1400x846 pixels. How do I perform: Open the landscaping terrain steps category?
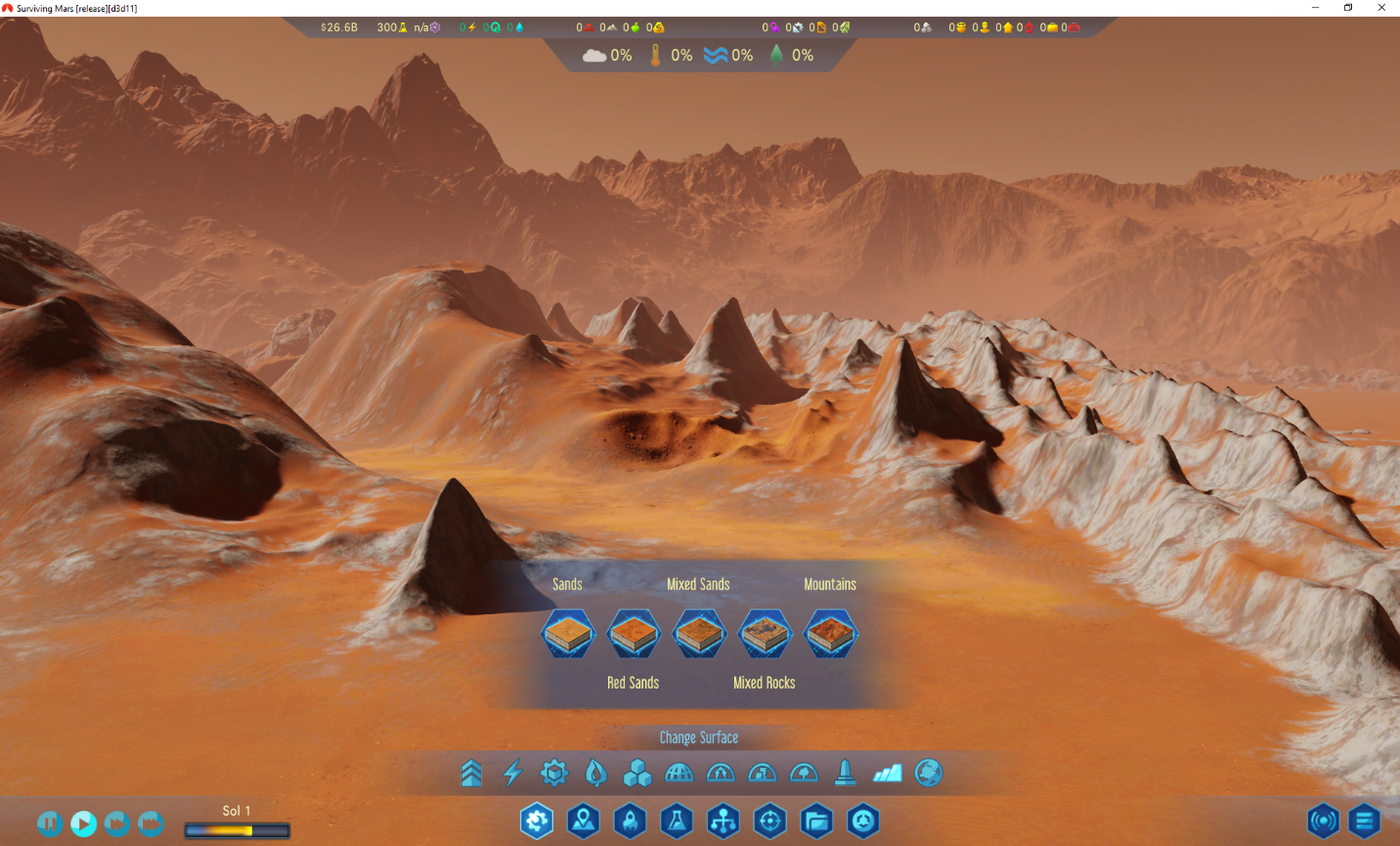[x=888, y=773]
